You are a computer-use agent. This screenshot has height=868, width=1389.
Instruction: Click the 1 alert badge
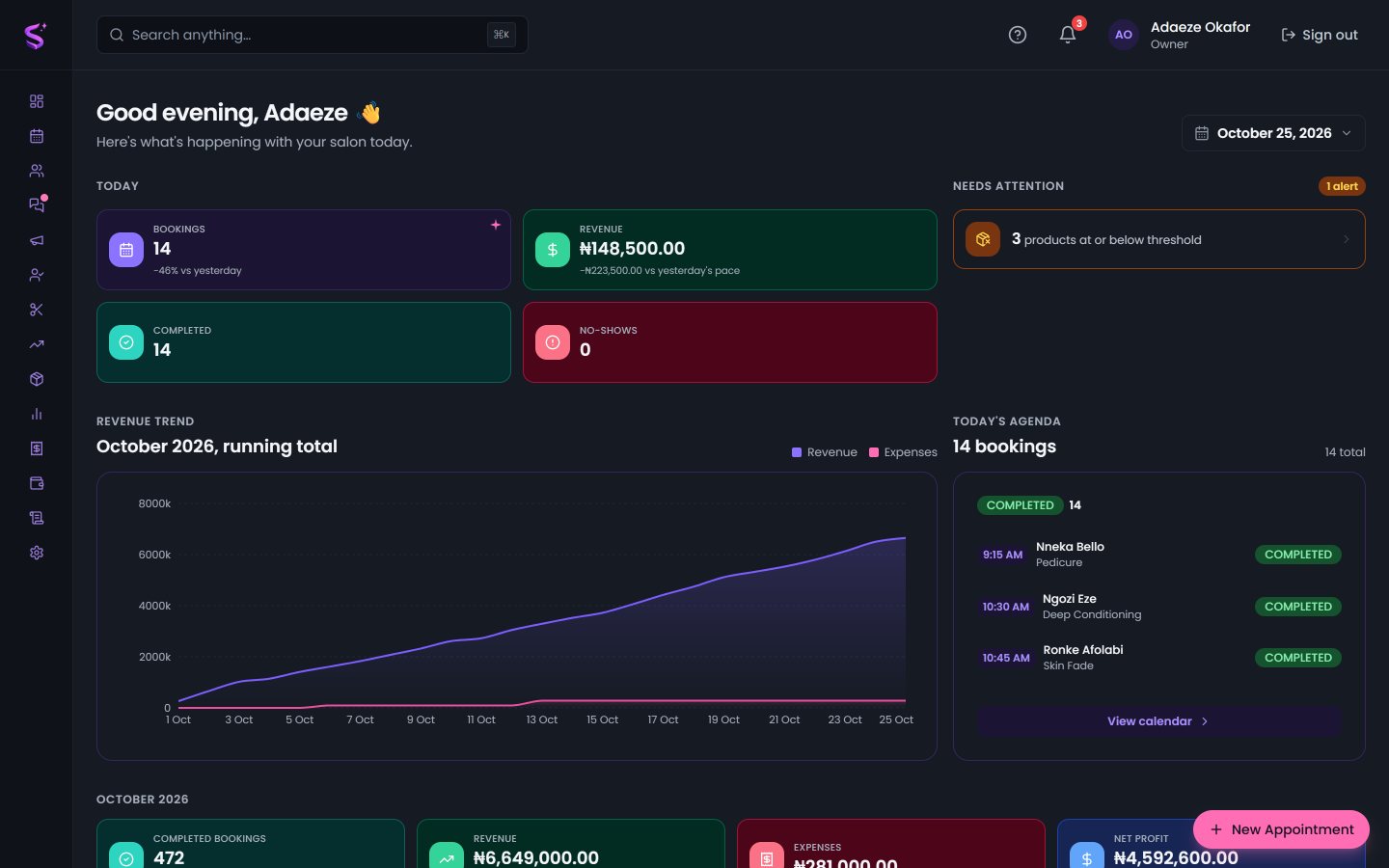[x=1342, y=186]
